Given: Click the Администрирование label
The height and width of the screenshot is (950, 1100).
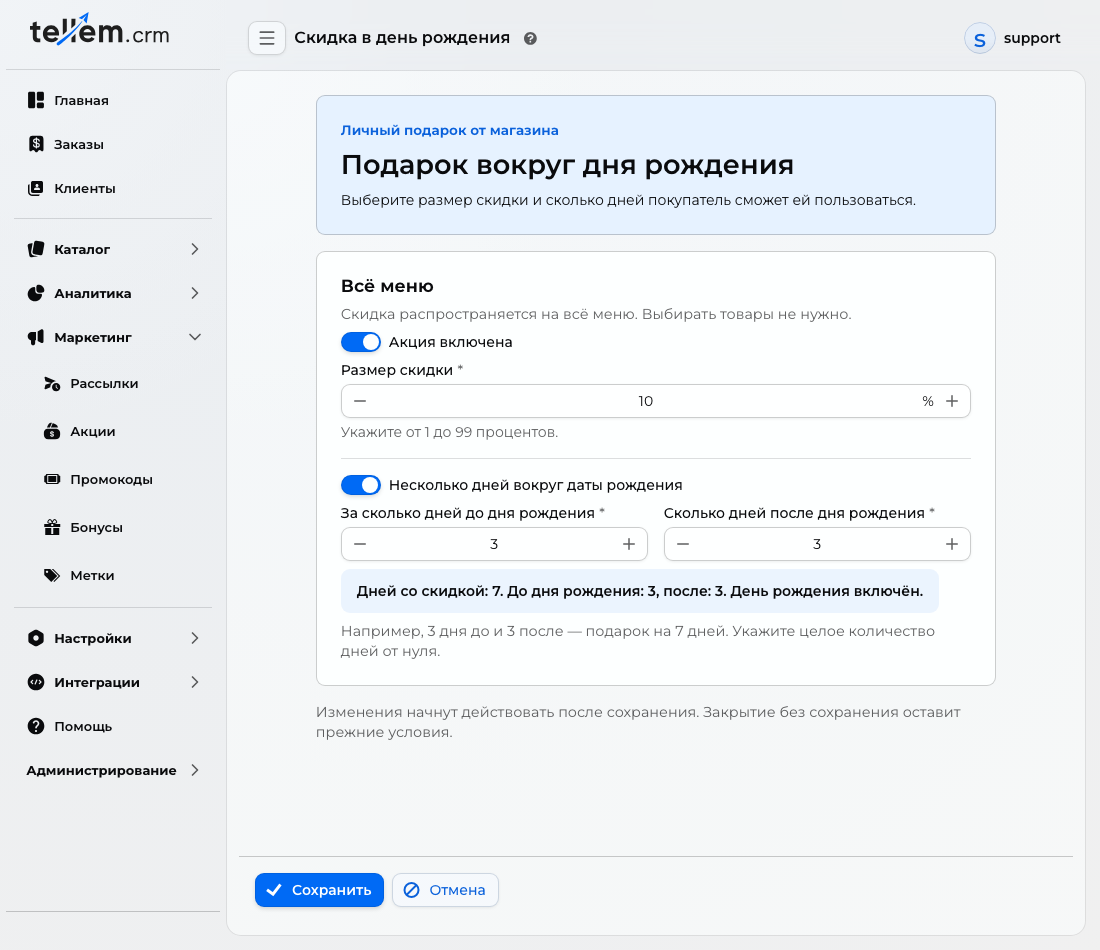Looking at the screenshot, I should 101,770.
